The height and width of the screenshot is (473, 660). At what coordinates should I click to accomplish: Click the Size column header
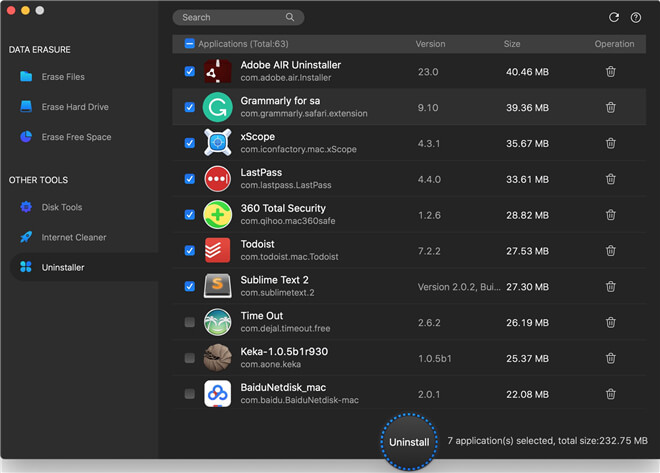[512, 44]
